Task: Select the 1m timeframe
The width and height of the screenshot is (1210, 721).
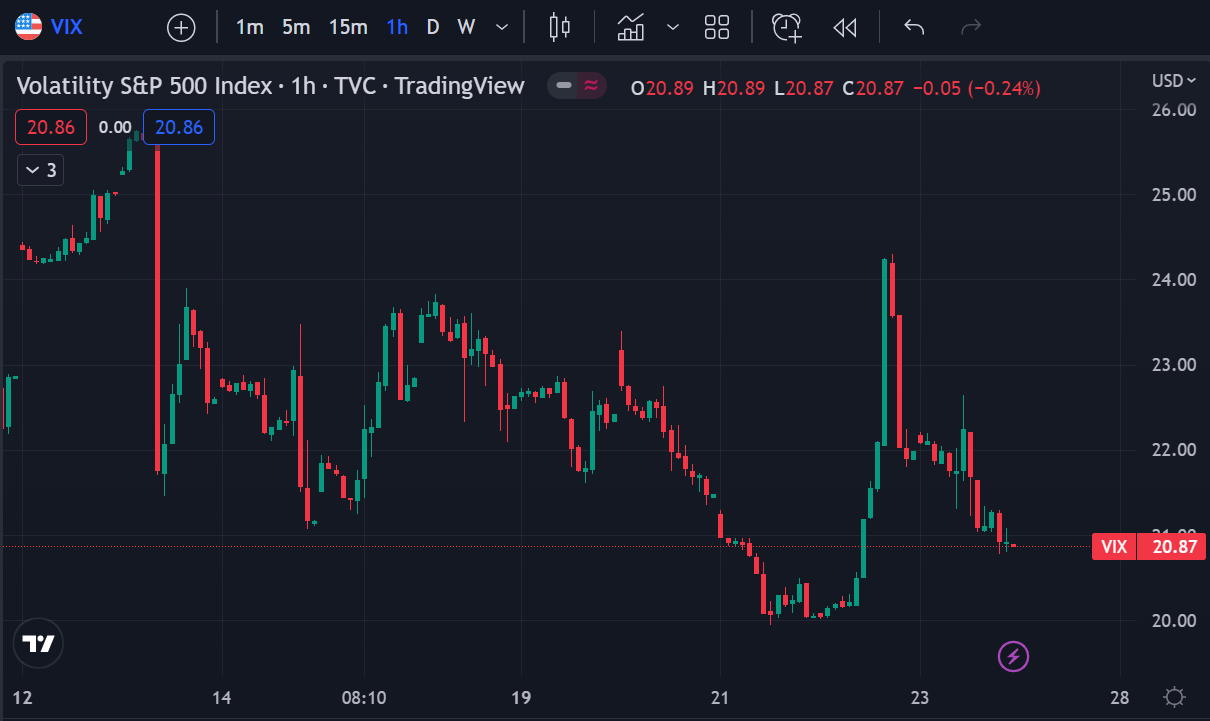Action: pos(249,27)
